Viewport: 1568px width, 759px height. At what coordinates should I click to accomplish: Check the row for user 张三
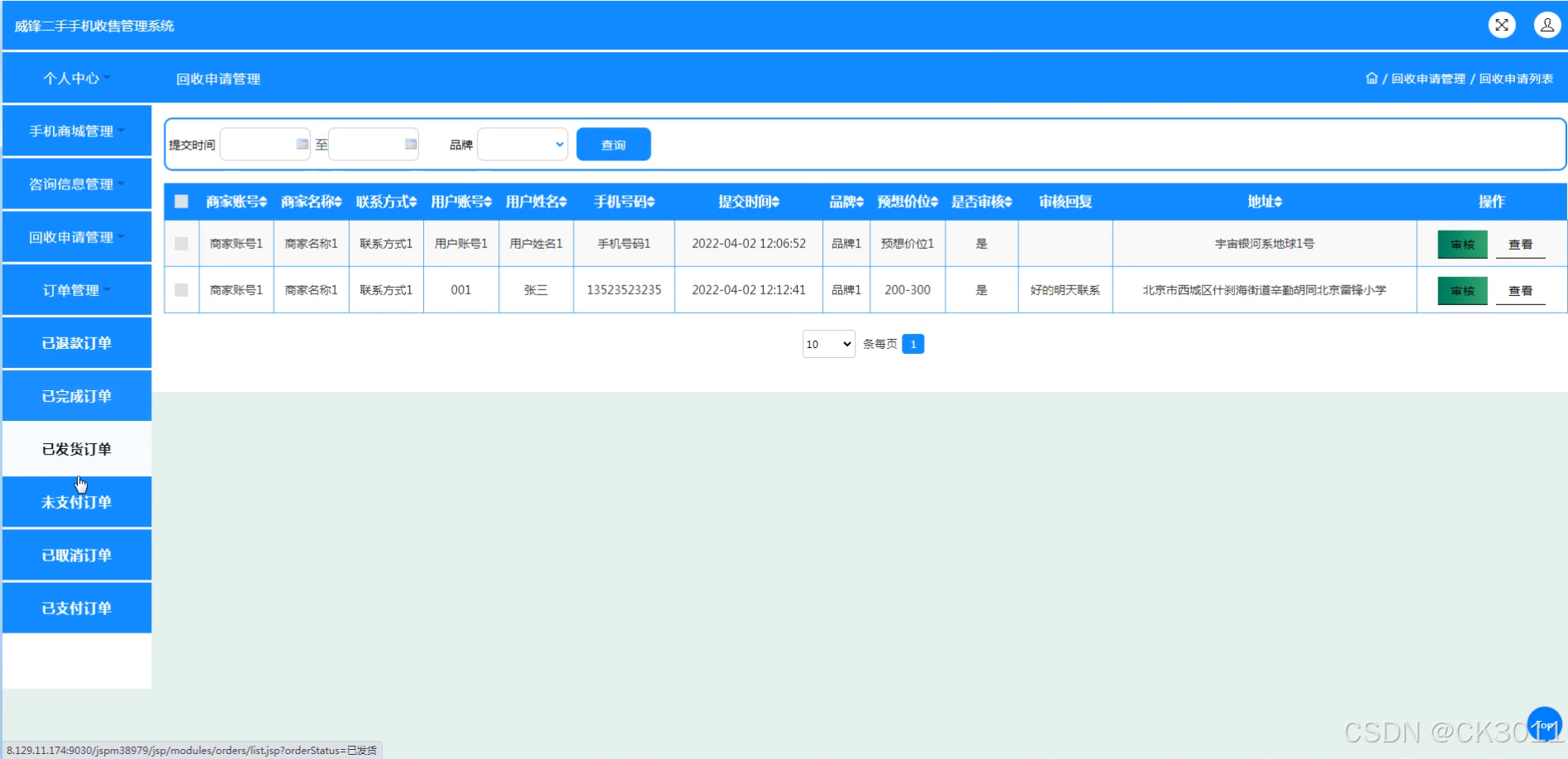(x=182, y=290)
